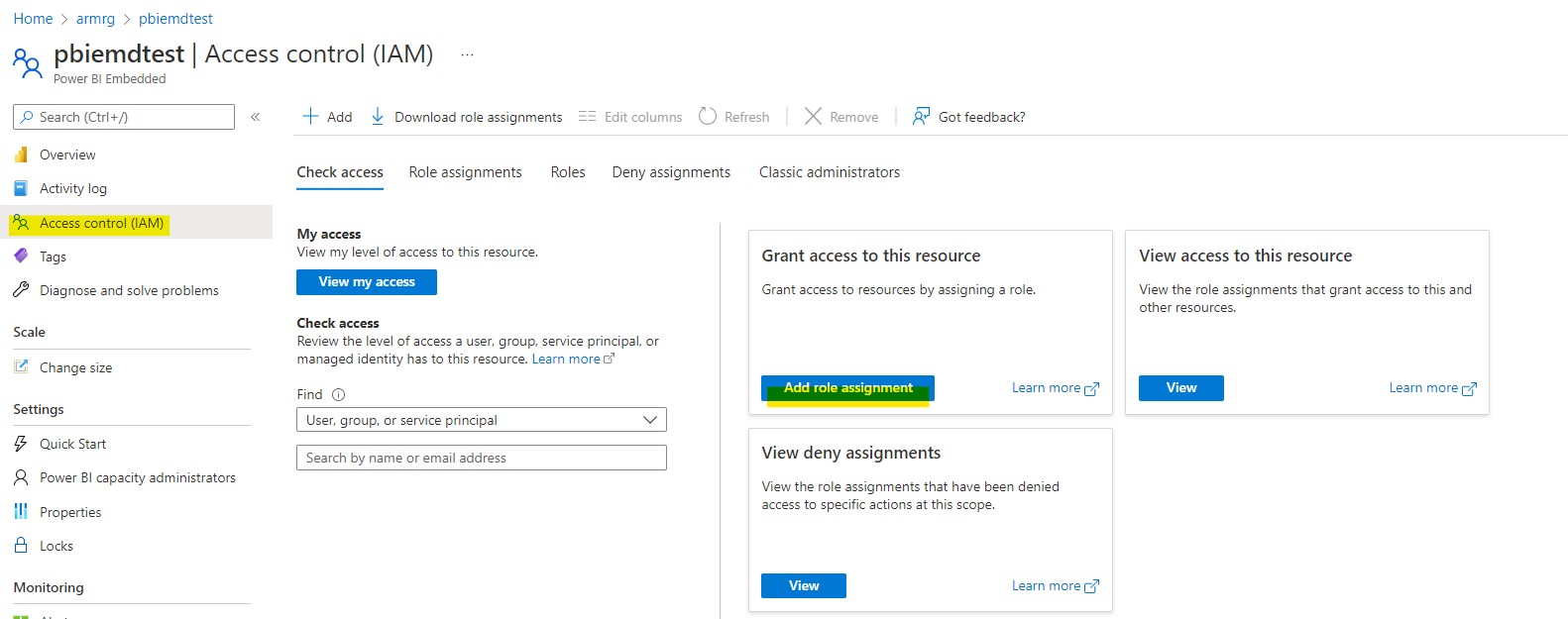1568x619 pixels.
Task: Open Learn more link in Grant access card
Action: (x=1056, y=388)
